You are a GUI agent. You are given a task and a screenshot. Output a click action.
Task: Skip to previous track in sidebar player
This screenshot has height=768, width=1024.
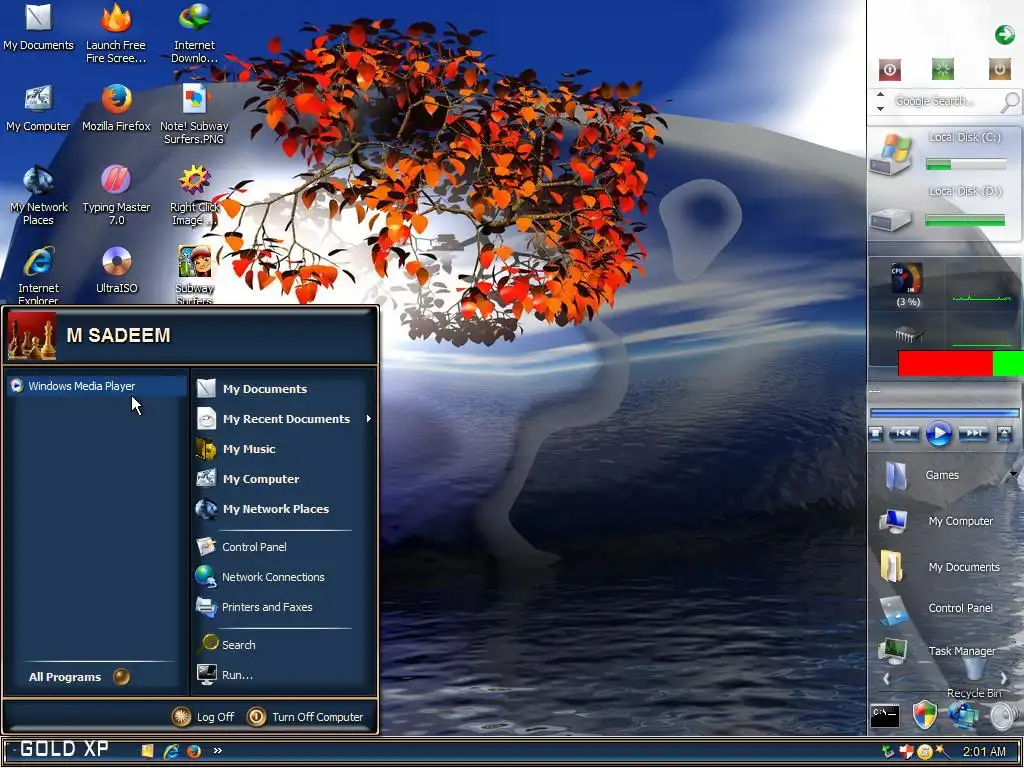coord(904,433)
